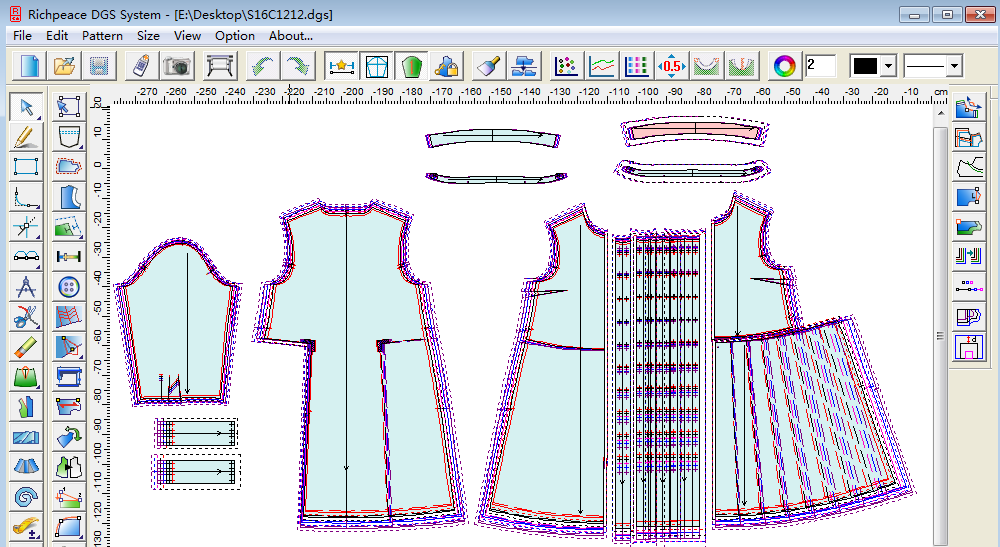Click the plotter output icon
The height and width of the screenshot is (547, 1000).
tap(219, 67)
